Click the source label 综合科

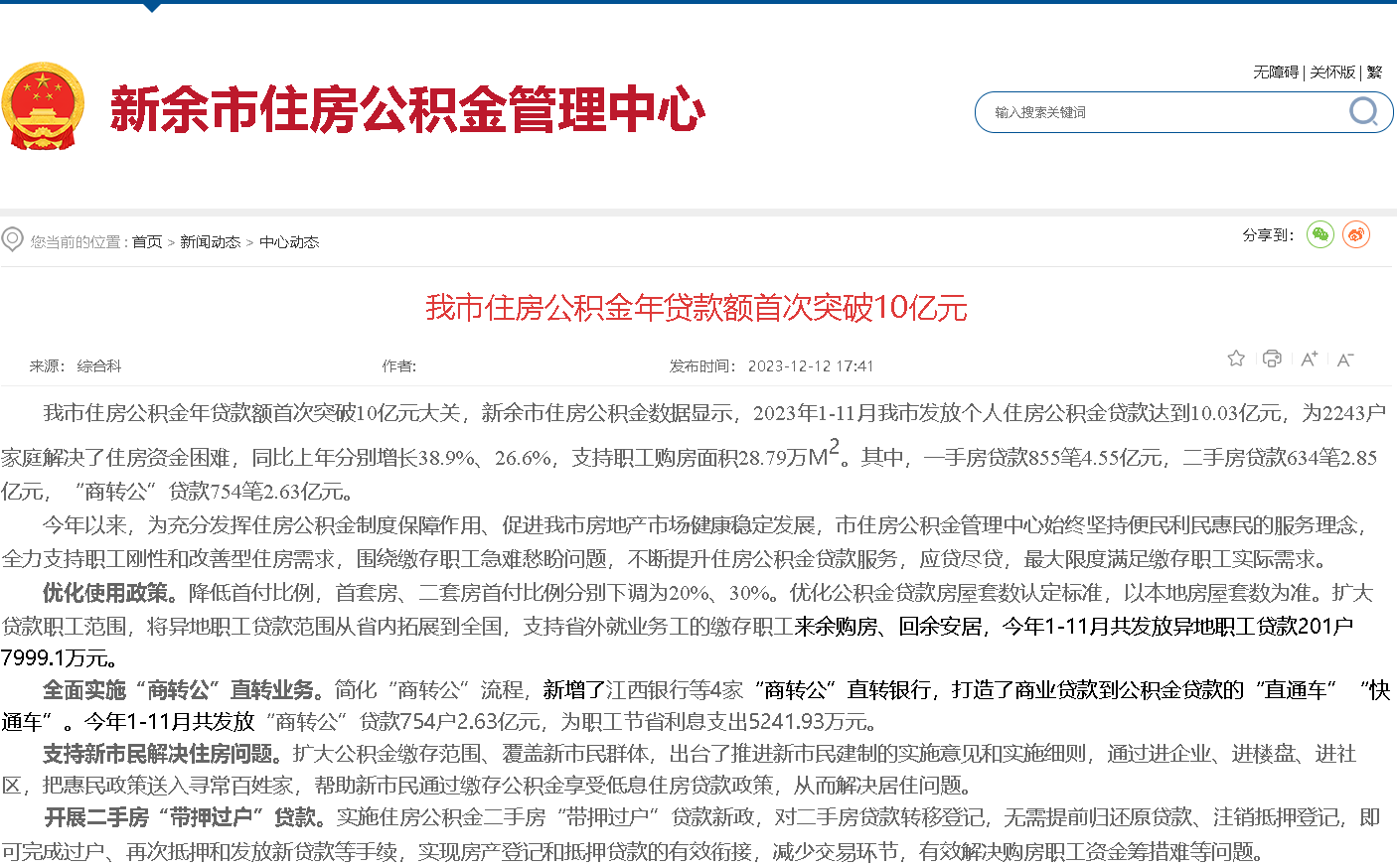pos(99,366)
